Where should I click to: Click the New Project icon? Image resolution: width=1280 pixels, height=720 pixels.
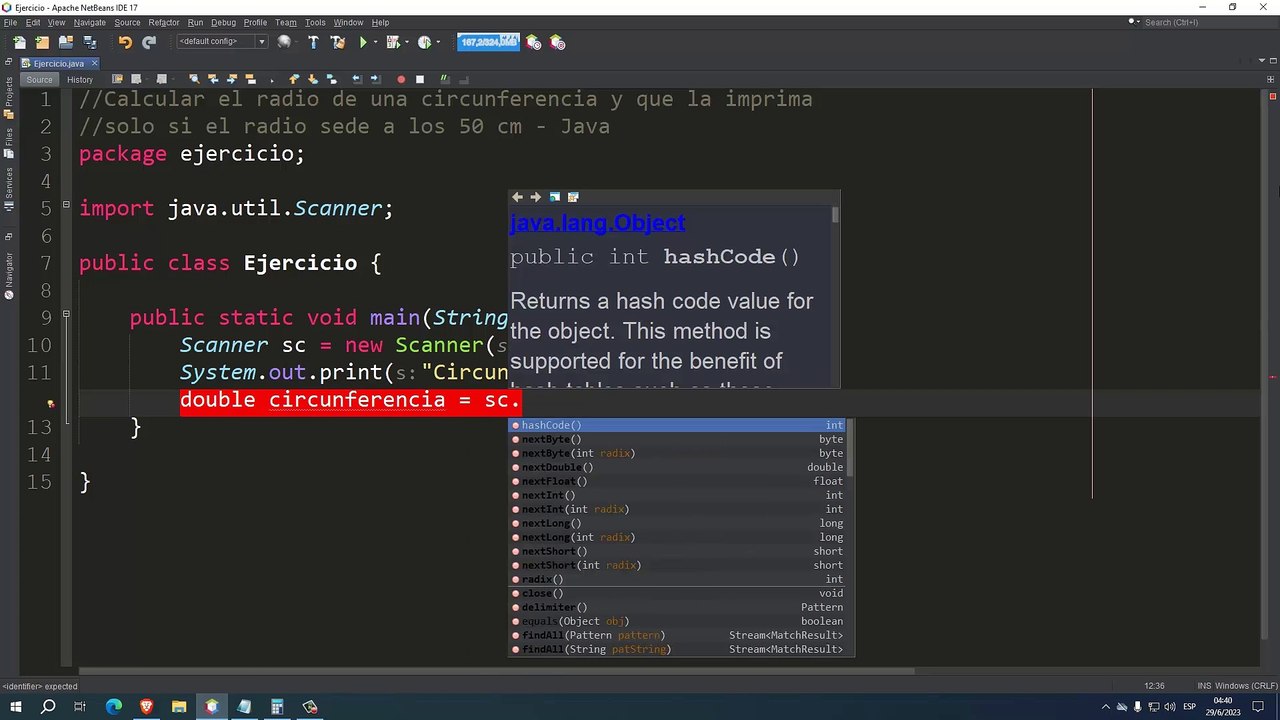pos(42,42)
